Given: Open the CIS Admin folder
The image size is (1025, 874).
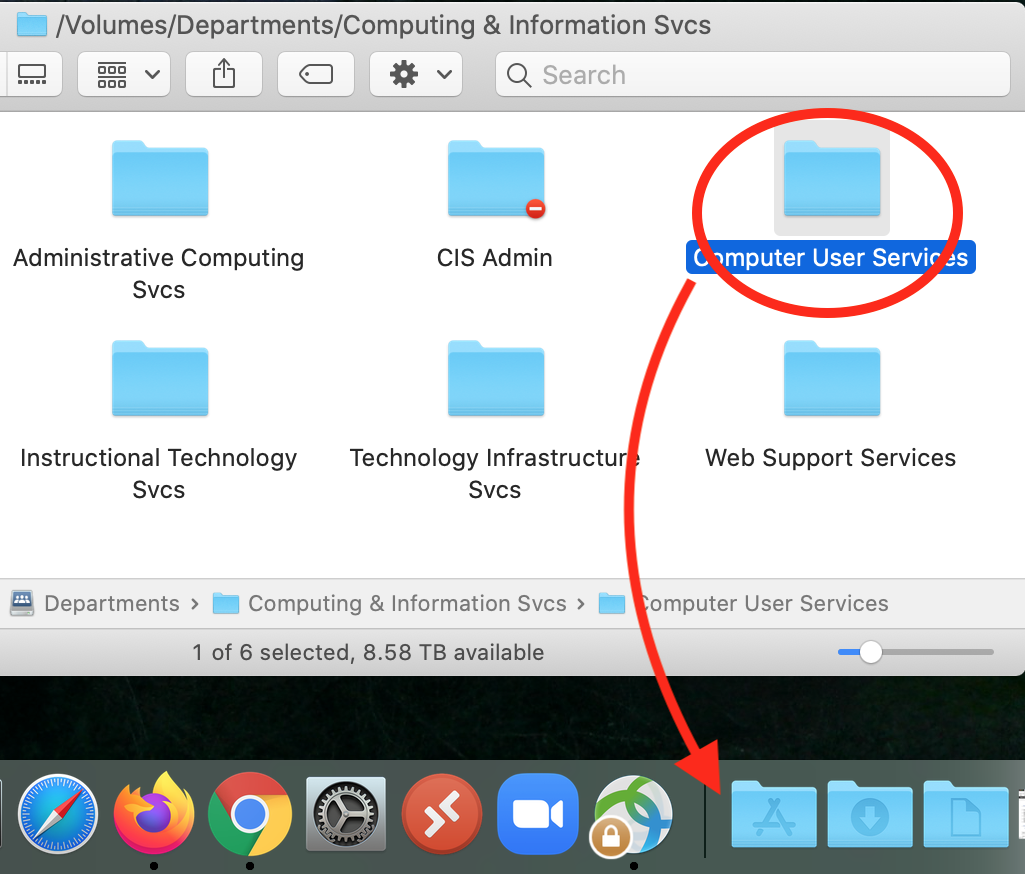Looking at the screenshot, I should (x=495, y=179).
